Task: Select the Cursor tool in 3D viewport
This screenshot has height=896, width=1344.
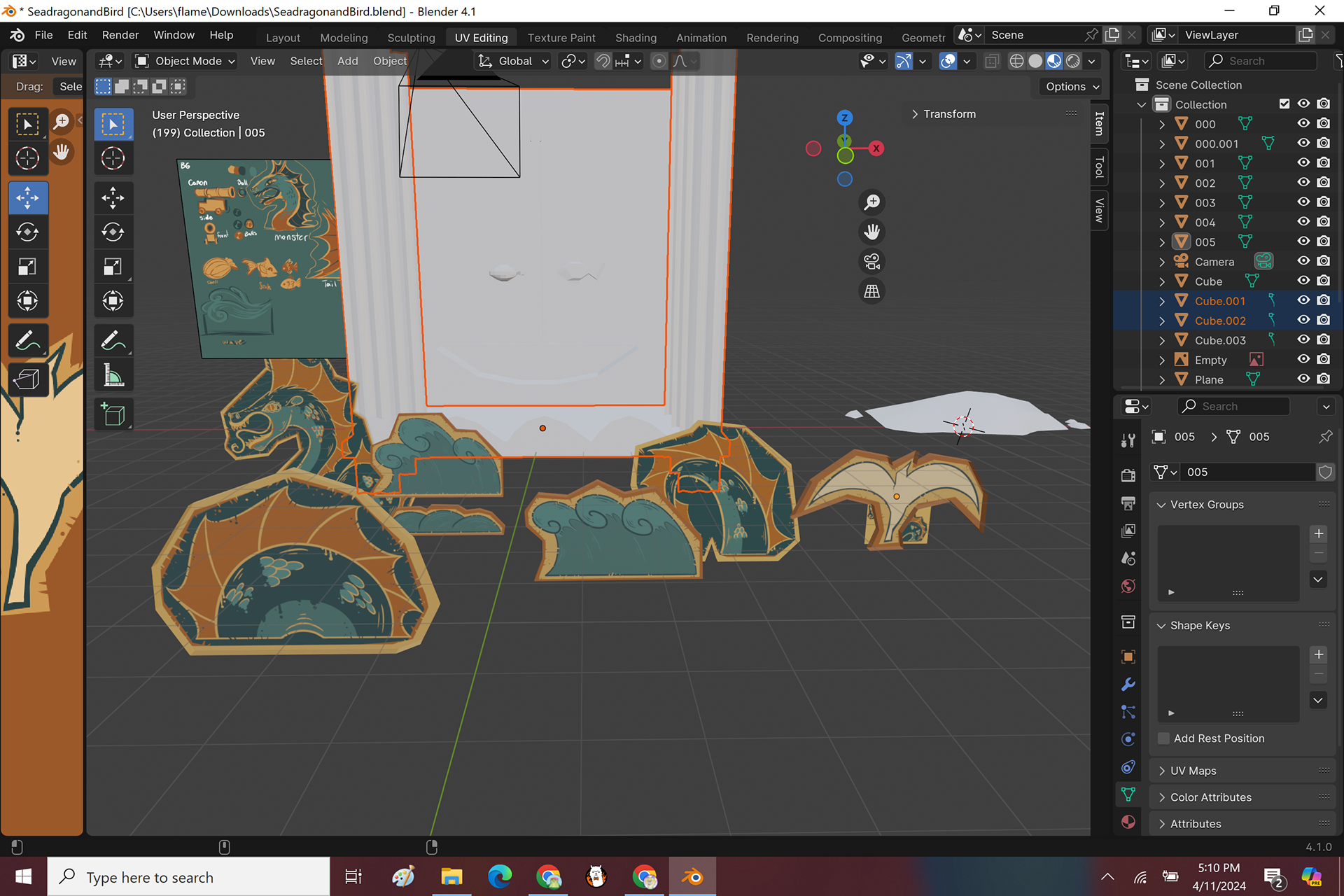Action: tap(113, 158)
